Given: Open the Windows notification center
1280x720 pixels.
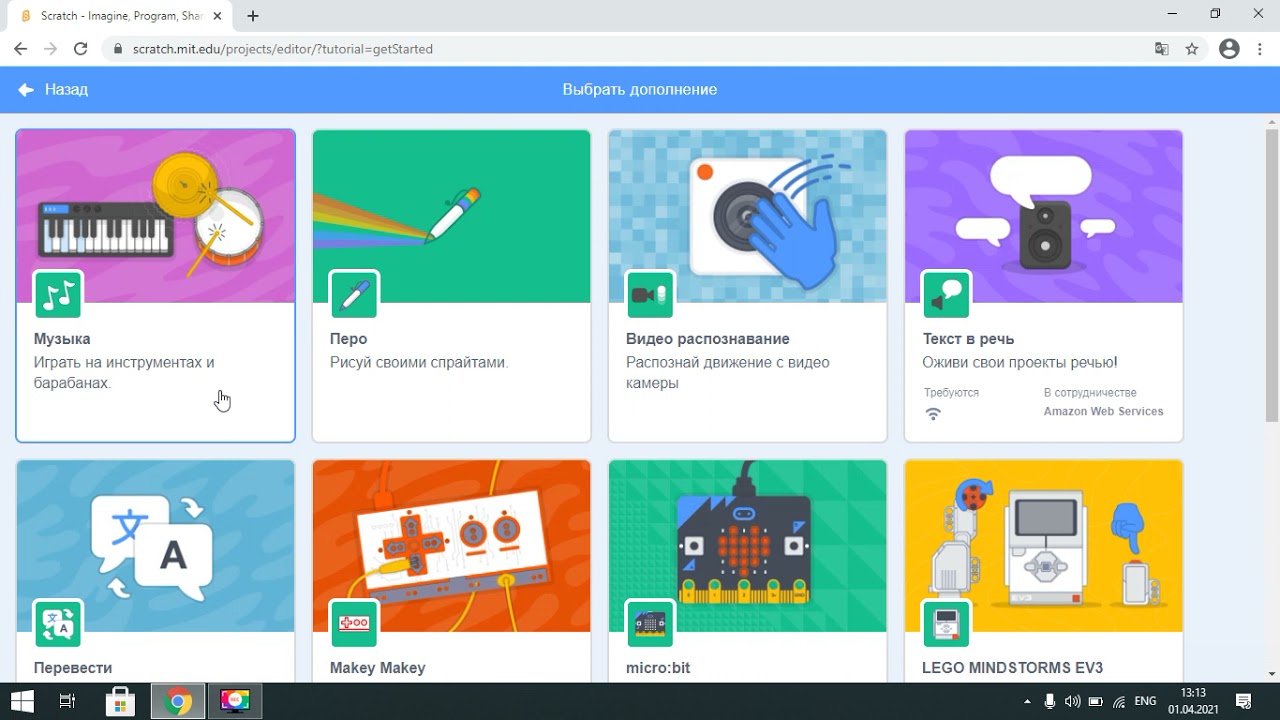Looking at the screenshot, I should pos(1244,701).
